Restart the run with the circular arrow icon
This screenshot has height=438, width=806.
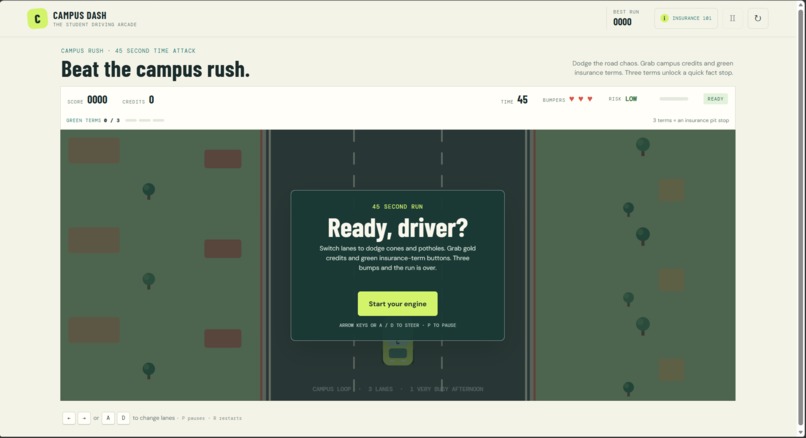click(758, 19)
